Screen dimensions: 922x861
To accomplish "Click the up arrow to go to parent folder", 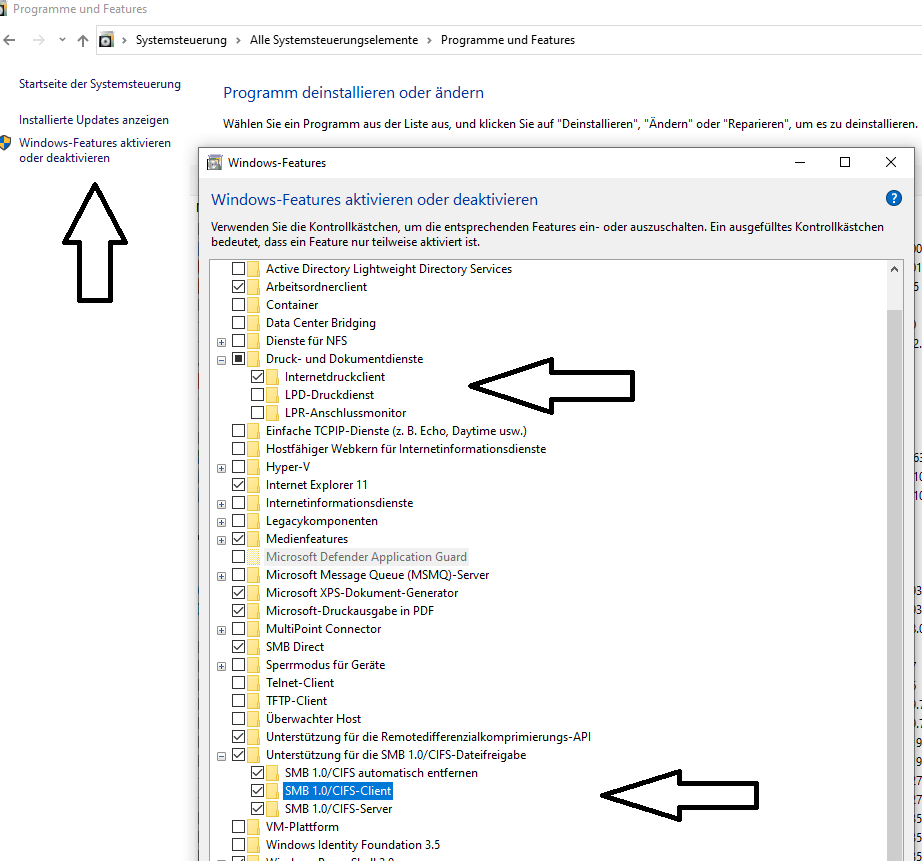I will 83,40.
